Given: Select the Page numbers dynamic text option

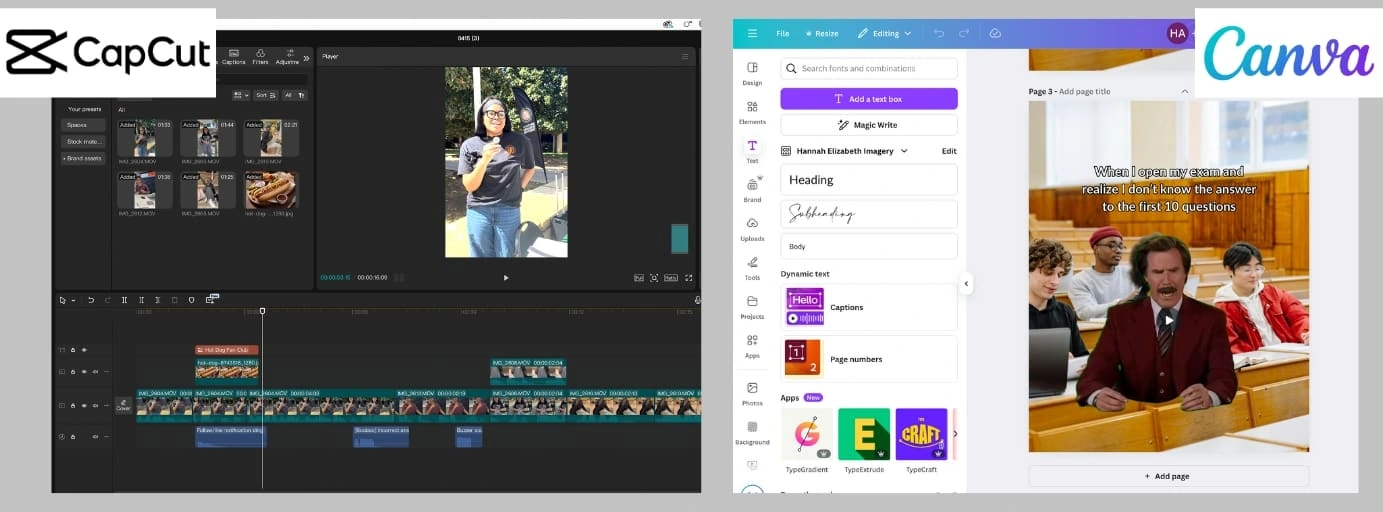Looking at the screenshot, I should coord(869,359).
